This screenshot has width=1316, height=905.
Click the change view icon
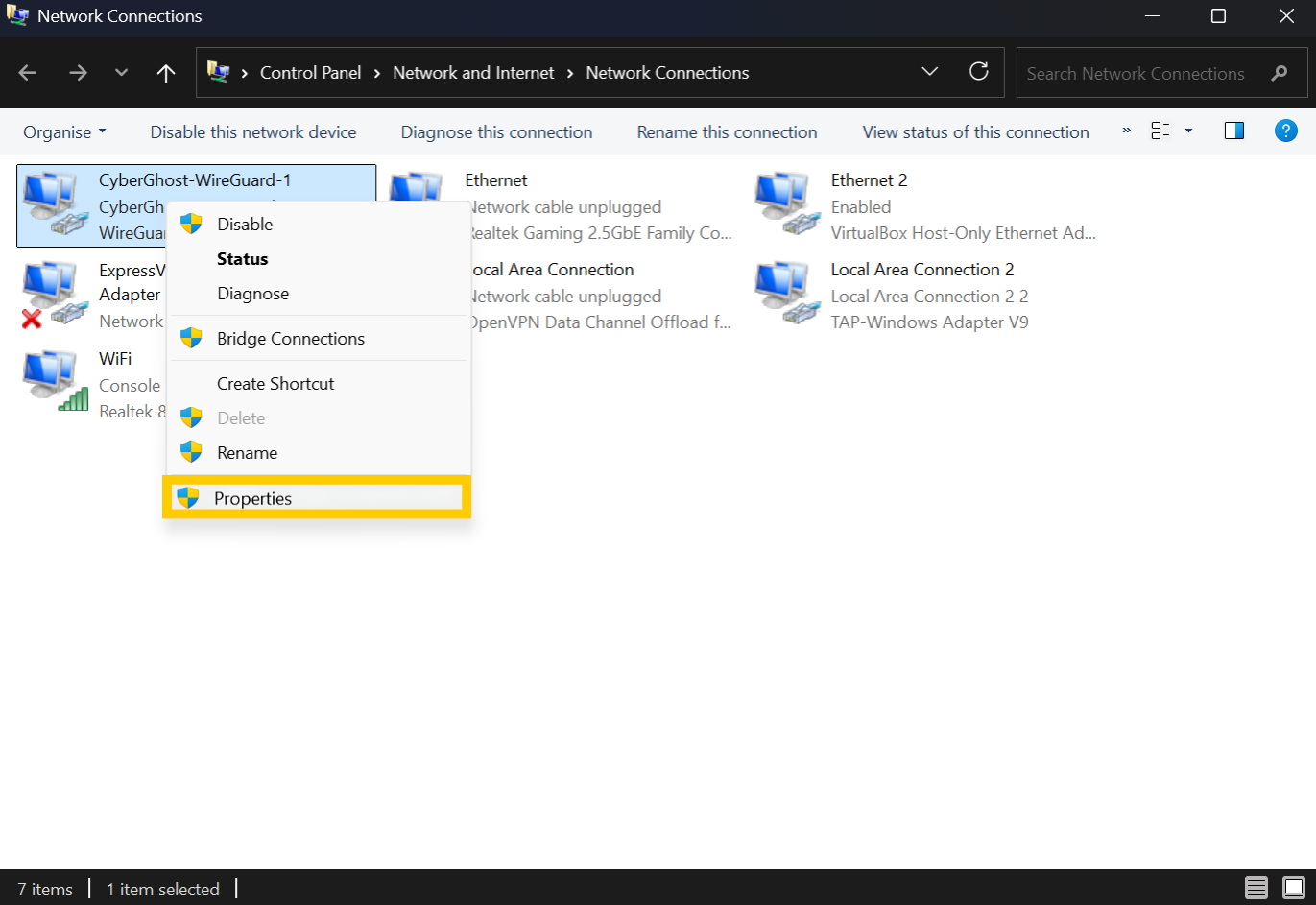(x=1160, y=131)
